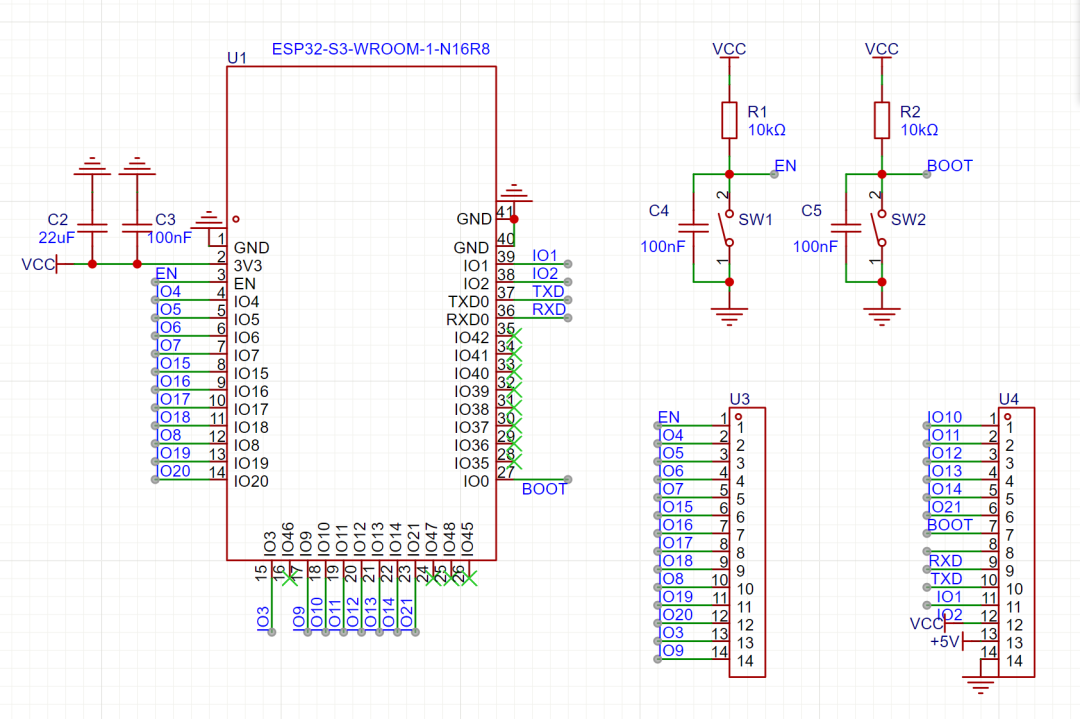Click the 100nF value of C5
The image size is (1080, 719).
pyautogui.click(x=816, y=247)
